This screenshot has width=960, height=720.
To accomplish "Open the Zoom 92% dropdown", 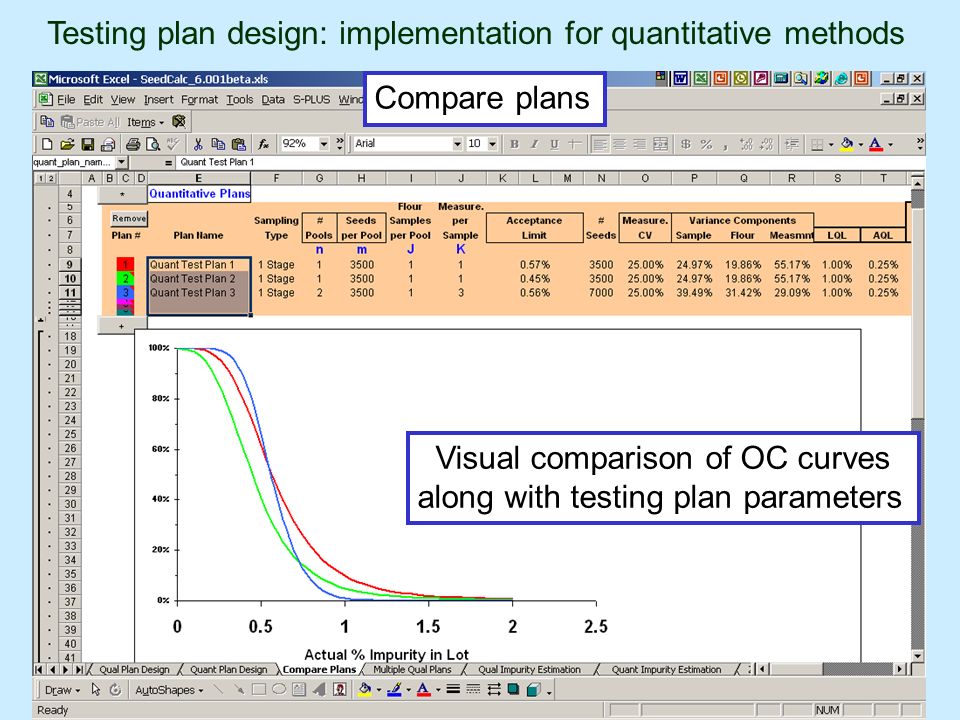I will pyautogui.click(x=324, y=144).
